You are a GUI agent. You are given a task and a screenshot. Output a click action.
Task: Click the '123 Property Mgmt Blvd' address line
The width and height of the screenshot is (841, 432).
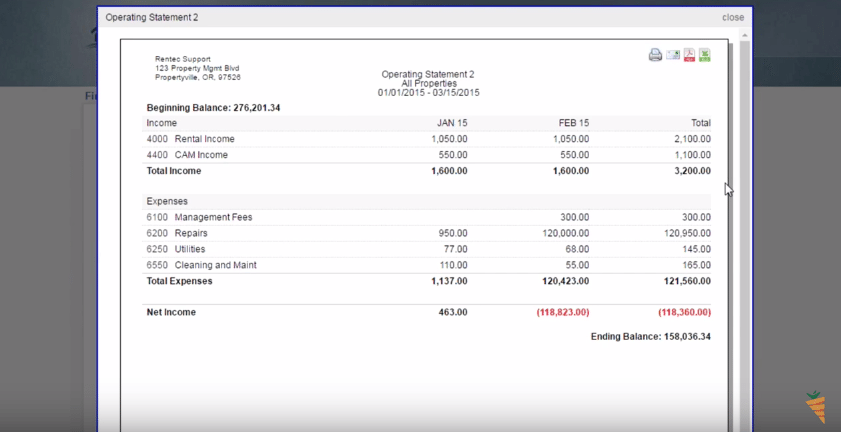tap(197, 68)
